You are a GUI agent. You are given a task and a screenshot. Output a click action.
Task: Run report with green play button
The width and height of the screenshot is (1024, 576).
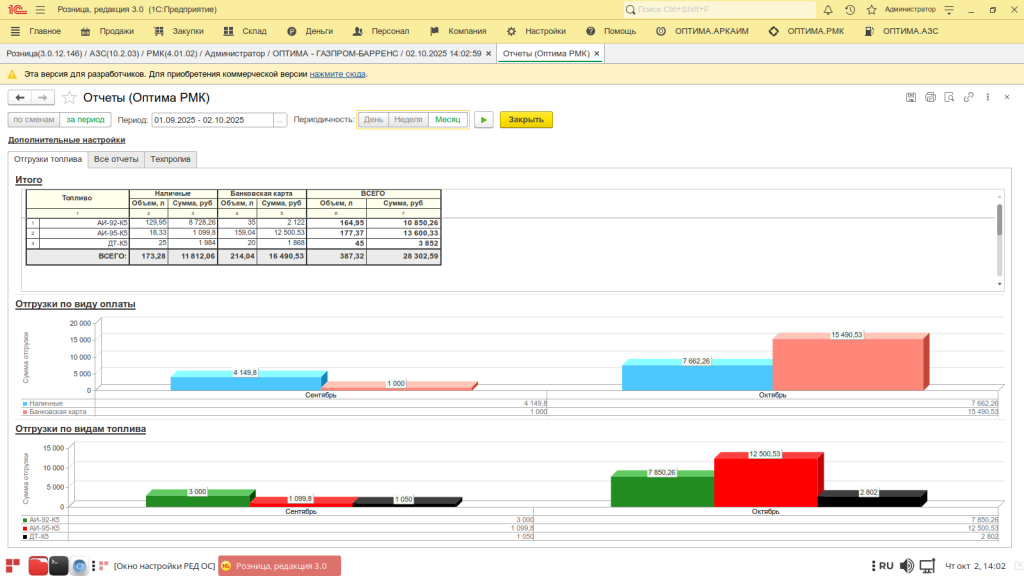click(x=483, y=119)
